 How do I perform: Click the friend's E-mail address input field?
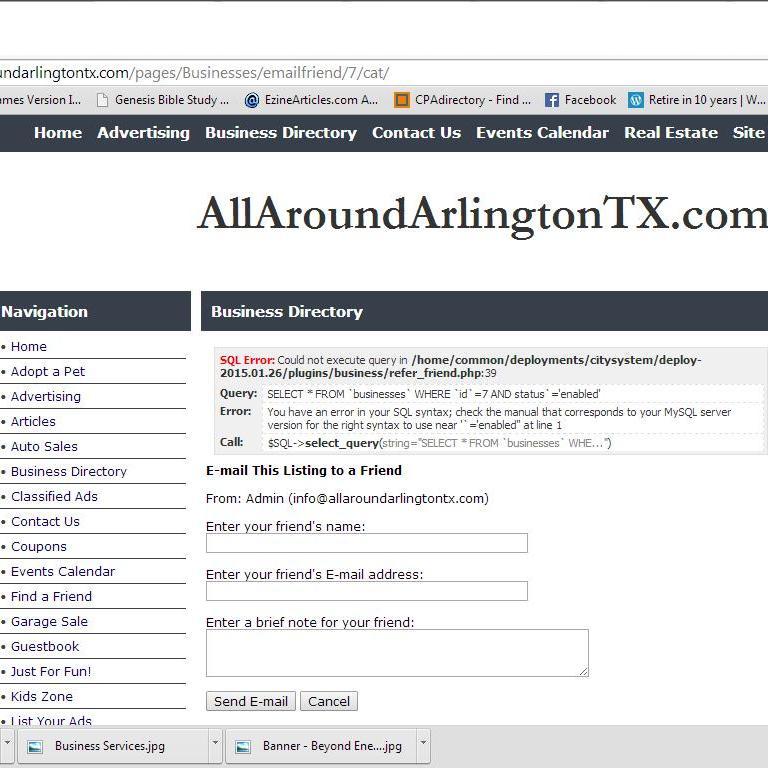click(x=367, y=591)
